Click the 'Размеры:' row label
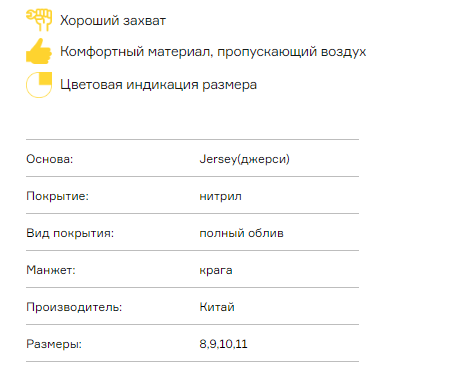 (54, 344)
